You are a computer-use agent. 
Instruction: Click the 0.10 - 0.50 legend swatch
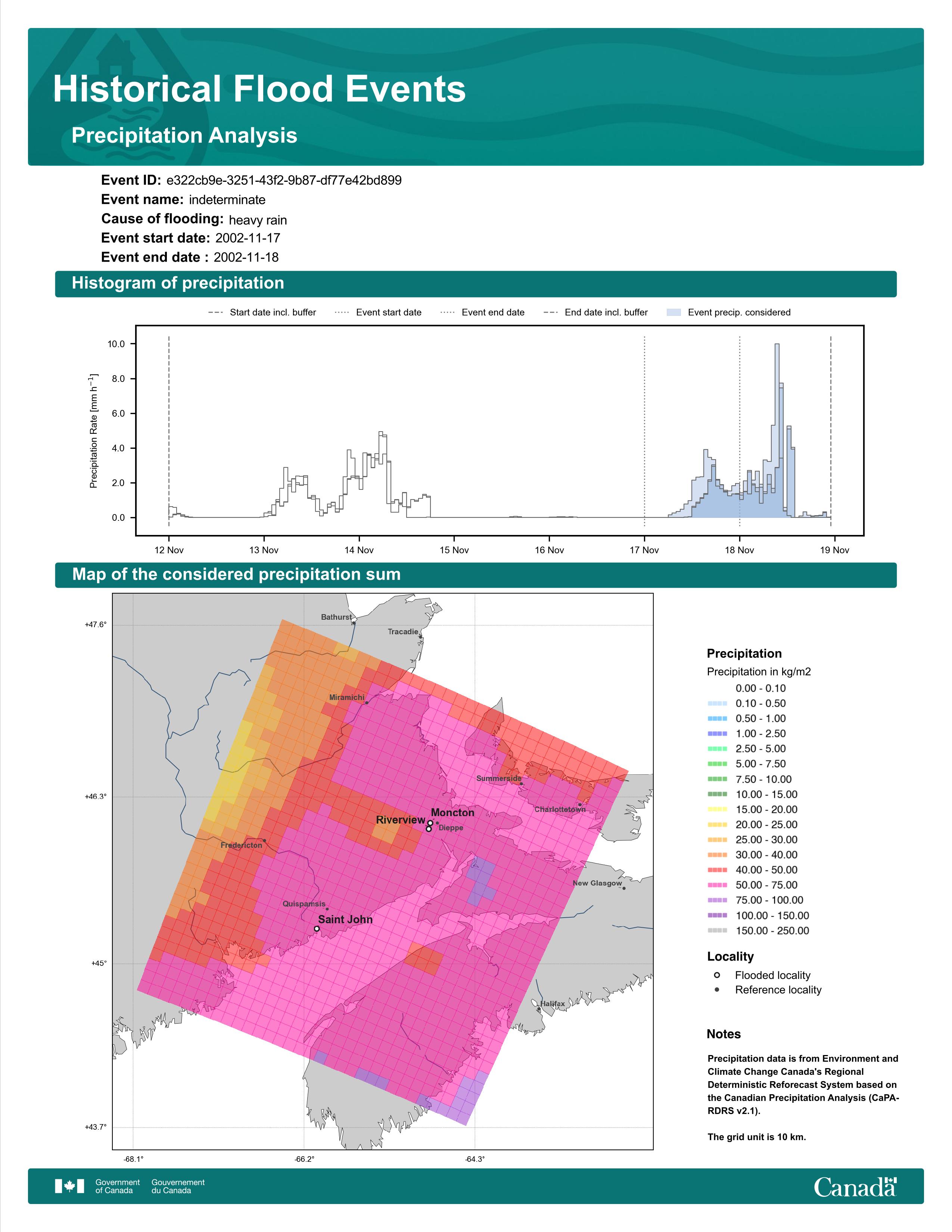718,703
